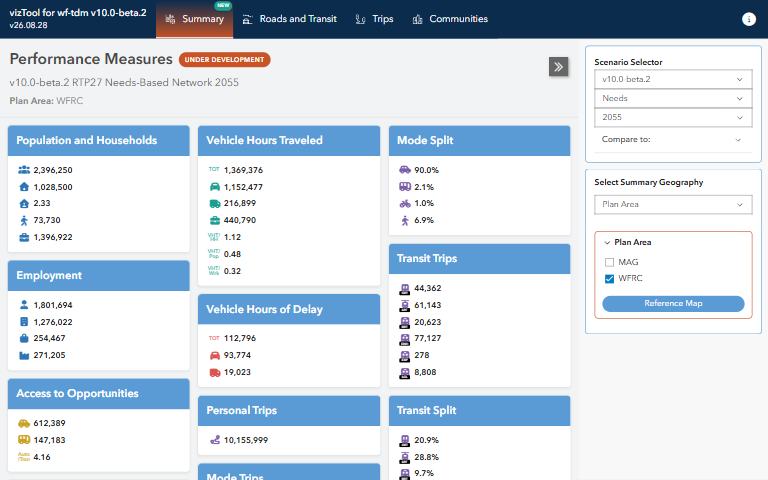Click the VHT per household value 1.12
Image resolution: width=768 pixels, height=480 pixels.
point(232,237)
